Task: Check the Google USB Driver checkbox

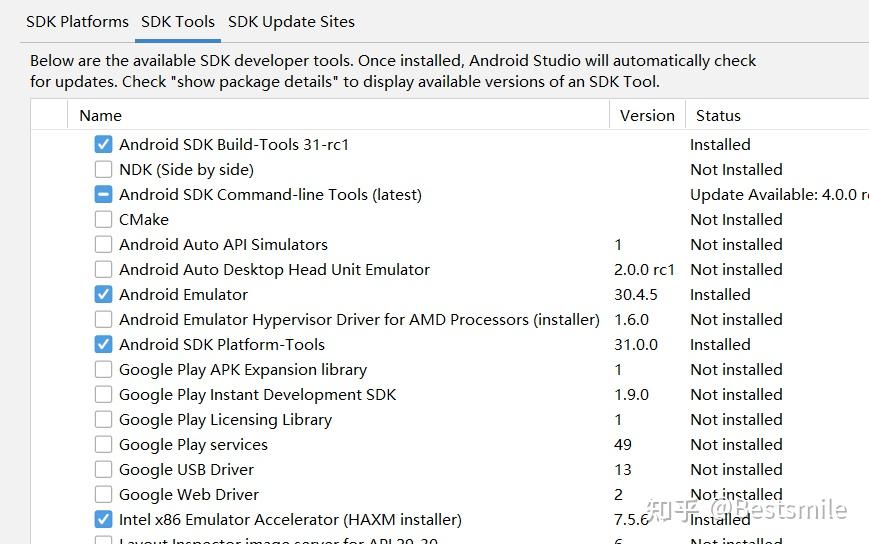Action: [x=103, y=469]
